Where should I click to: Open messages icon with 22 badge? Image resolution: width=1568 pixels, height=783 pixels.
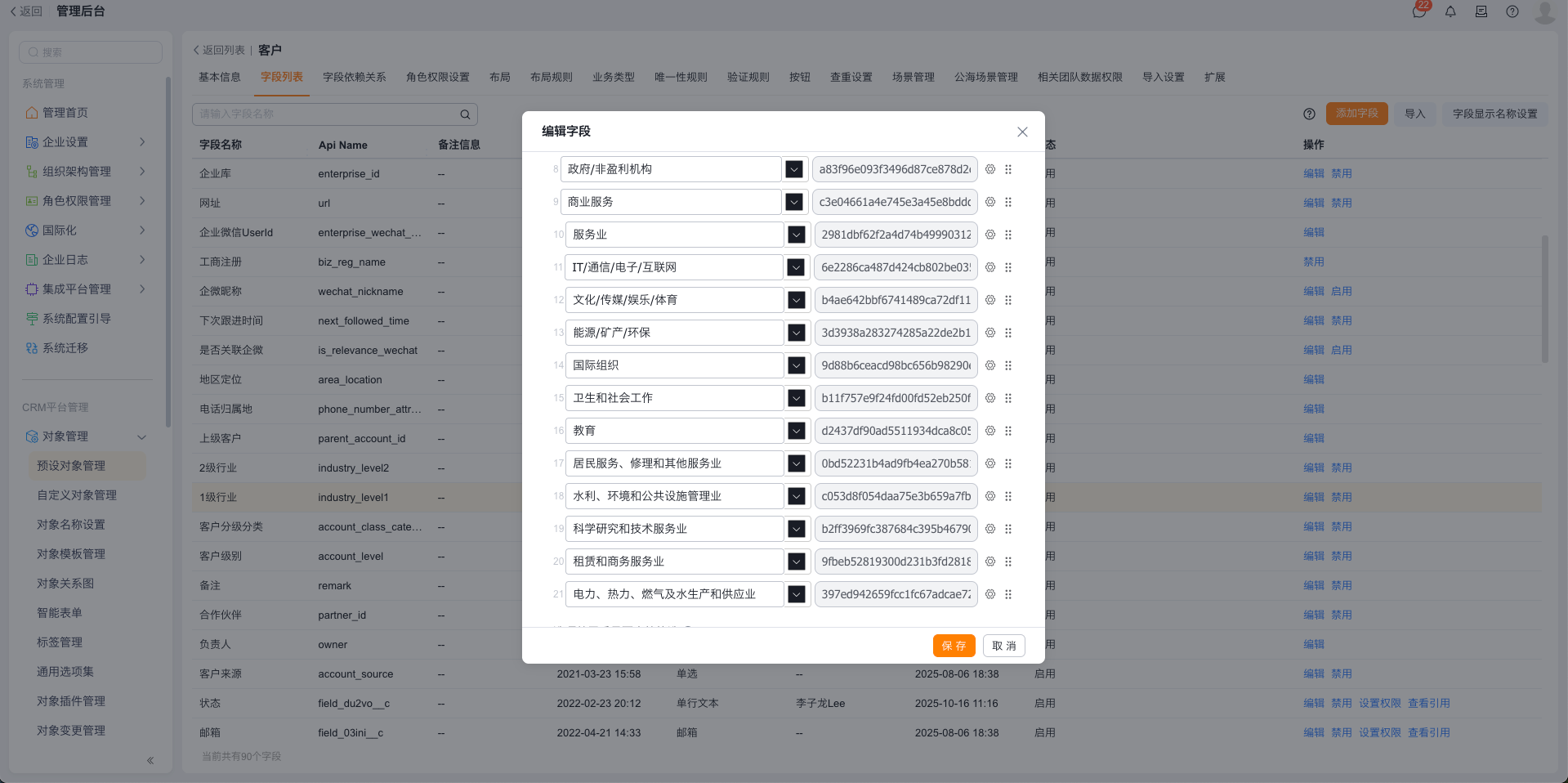tap(1419, 11)
